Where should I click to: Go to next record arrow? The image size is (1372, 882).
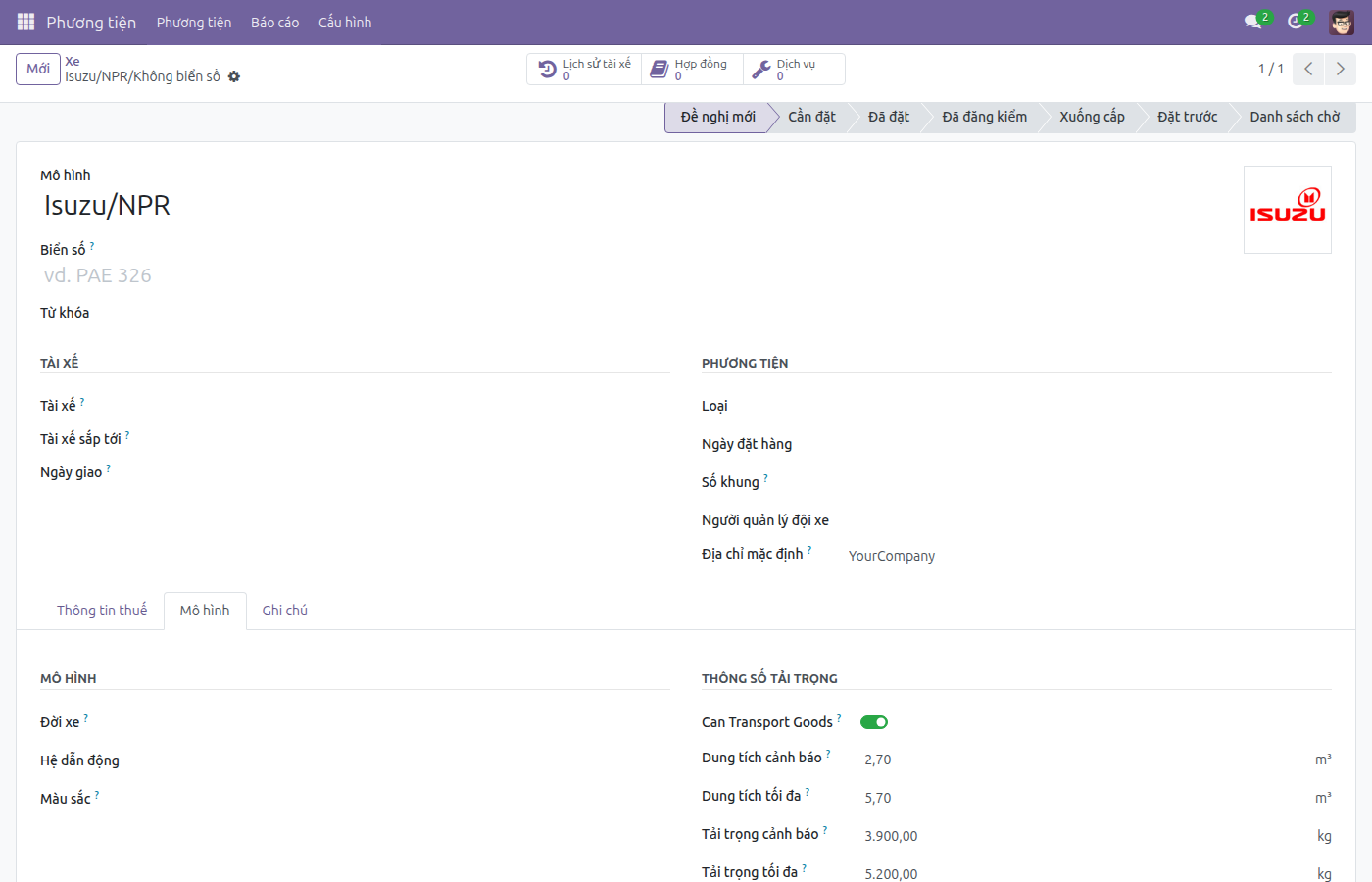pyautogui.click(x=1340, y=69)
